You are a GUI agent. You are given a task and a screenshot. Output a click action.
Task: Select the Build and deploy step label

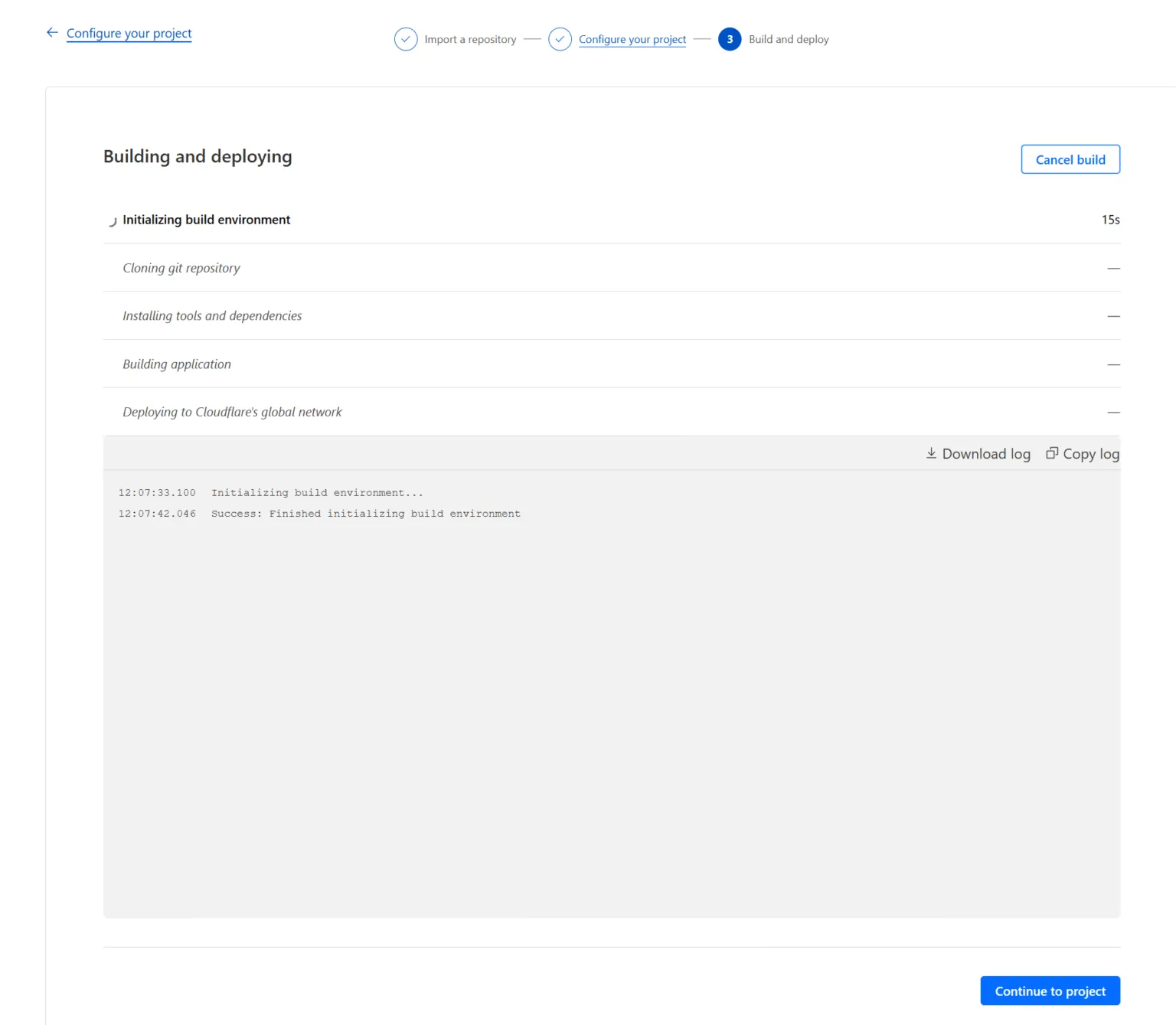point(789,40)
